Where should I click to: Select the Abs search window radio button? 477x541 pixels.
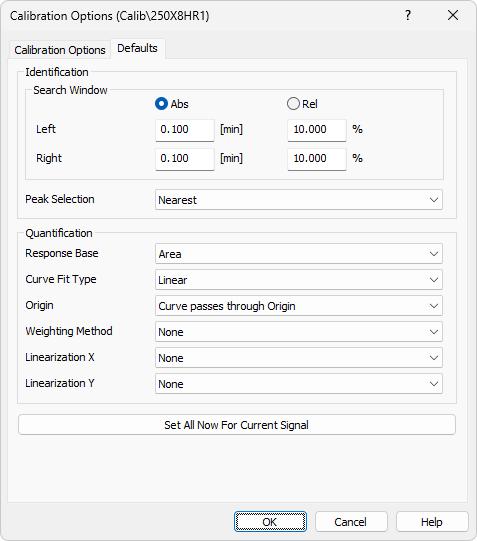coord(172,104)
